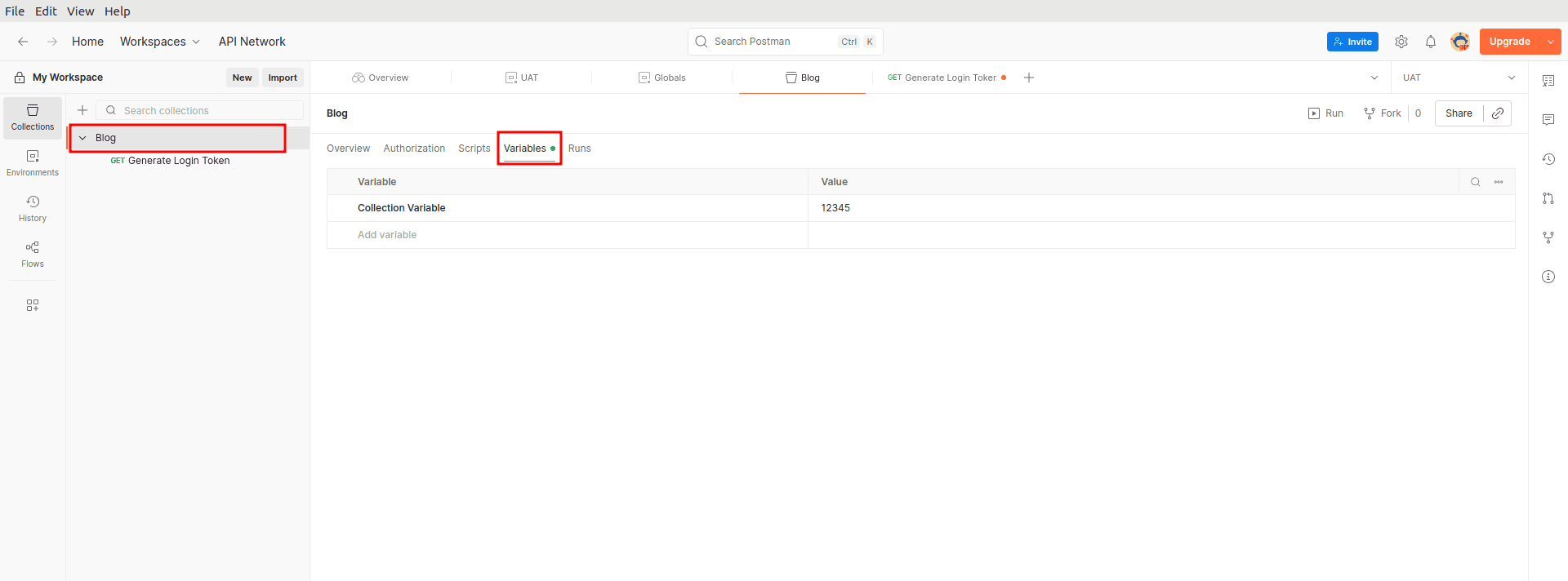Image resolution: width=1568 pixels, height=581 pixels.
Task: Open the Workspaces dropdown
Action: [x=159, y=42]
